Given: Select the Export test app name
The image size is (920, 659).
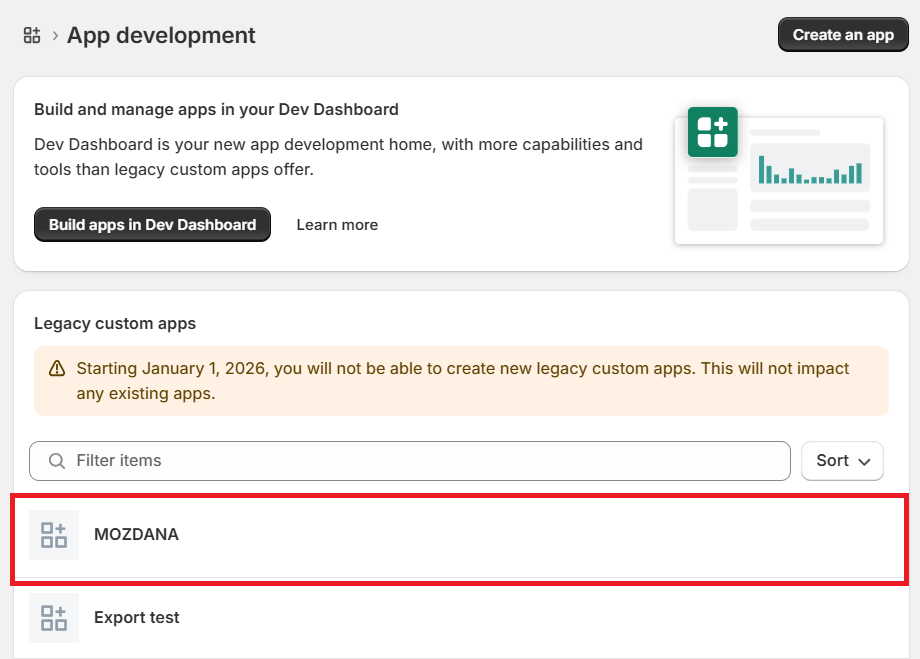Looking at the screenshot, I should pos(137,618).
